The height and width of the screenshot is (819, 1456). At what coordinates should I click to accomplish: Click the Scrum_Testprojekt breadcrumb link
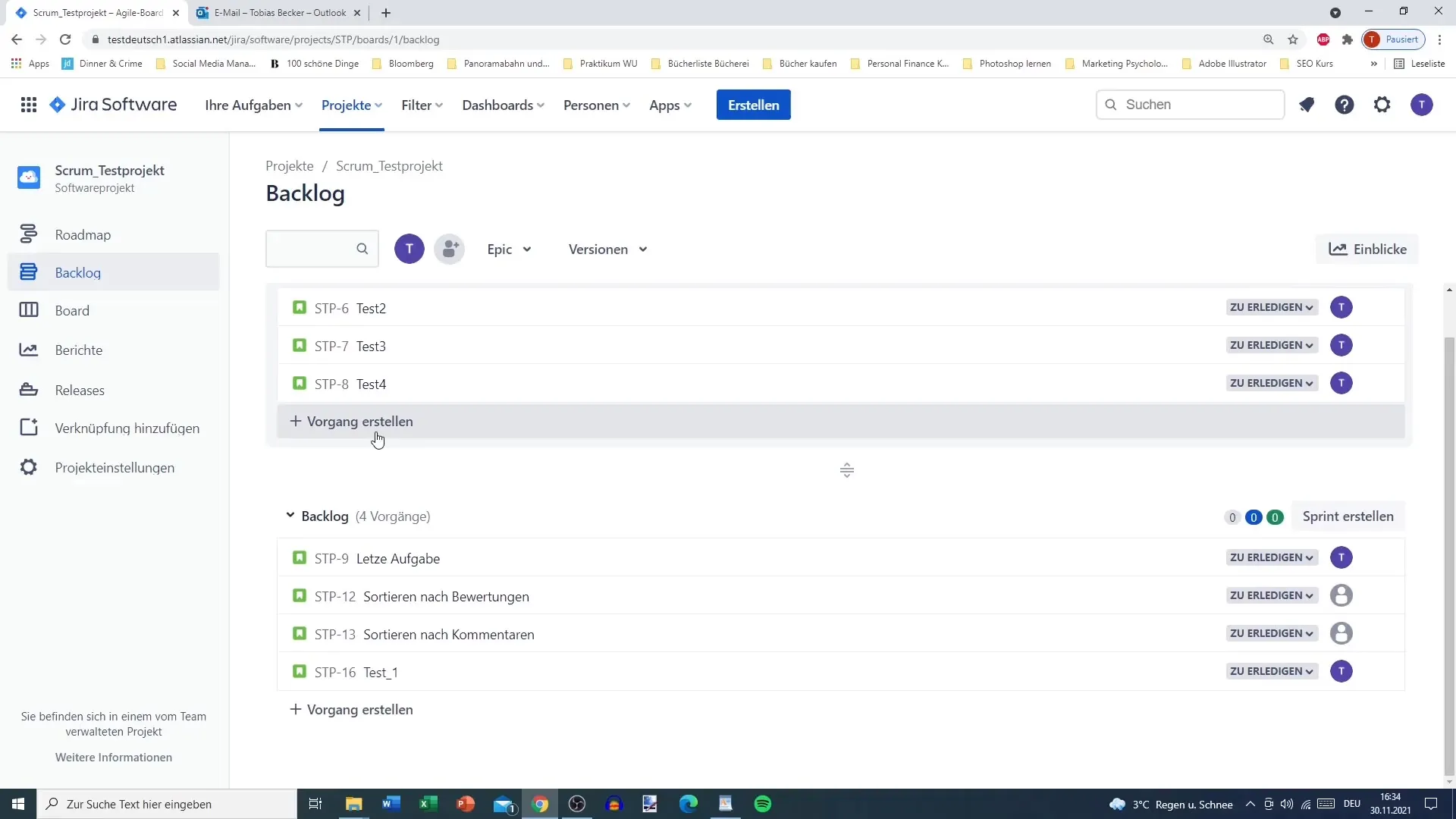click(389, 166)
